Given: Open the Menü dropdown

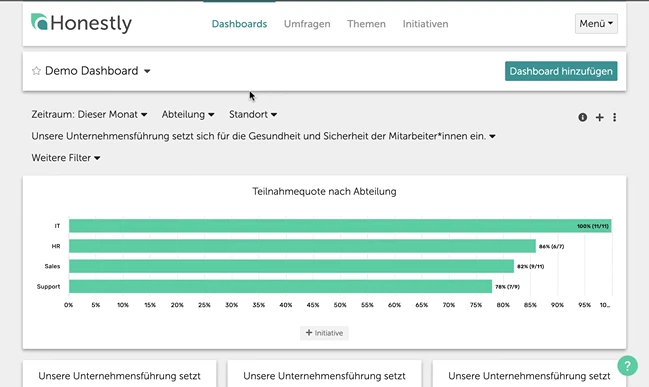Looking at the screenshot, I should [596, 24].
